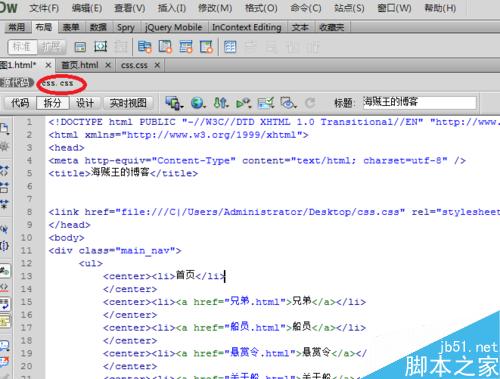500x379 pixels.
Task: Switch to 拆分 view
Action: [x=52, y=103]
